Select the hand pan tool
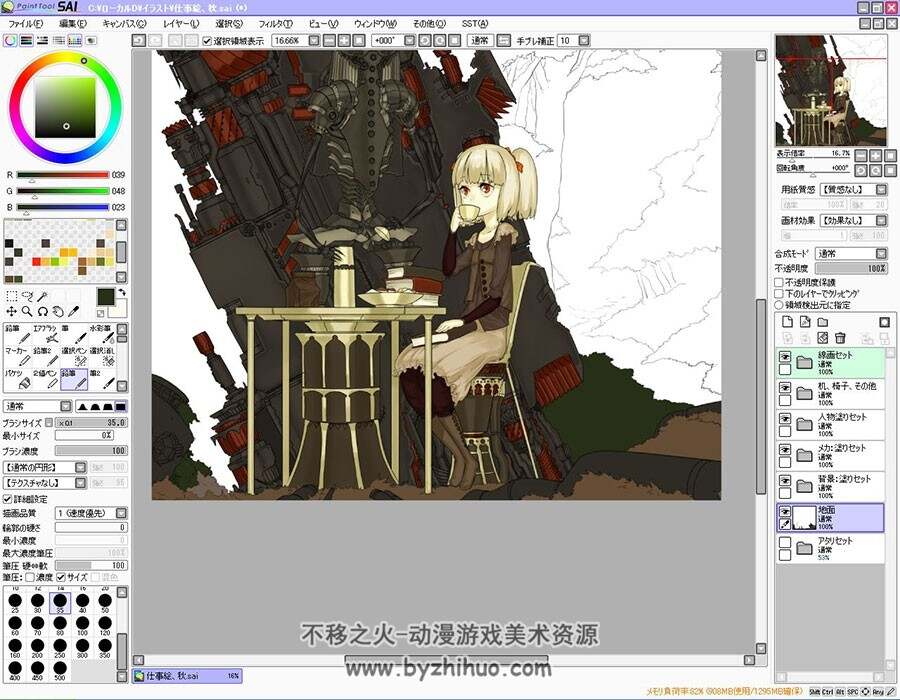The height and width of the screenshot is (700, 900). (x=58, y=312)
